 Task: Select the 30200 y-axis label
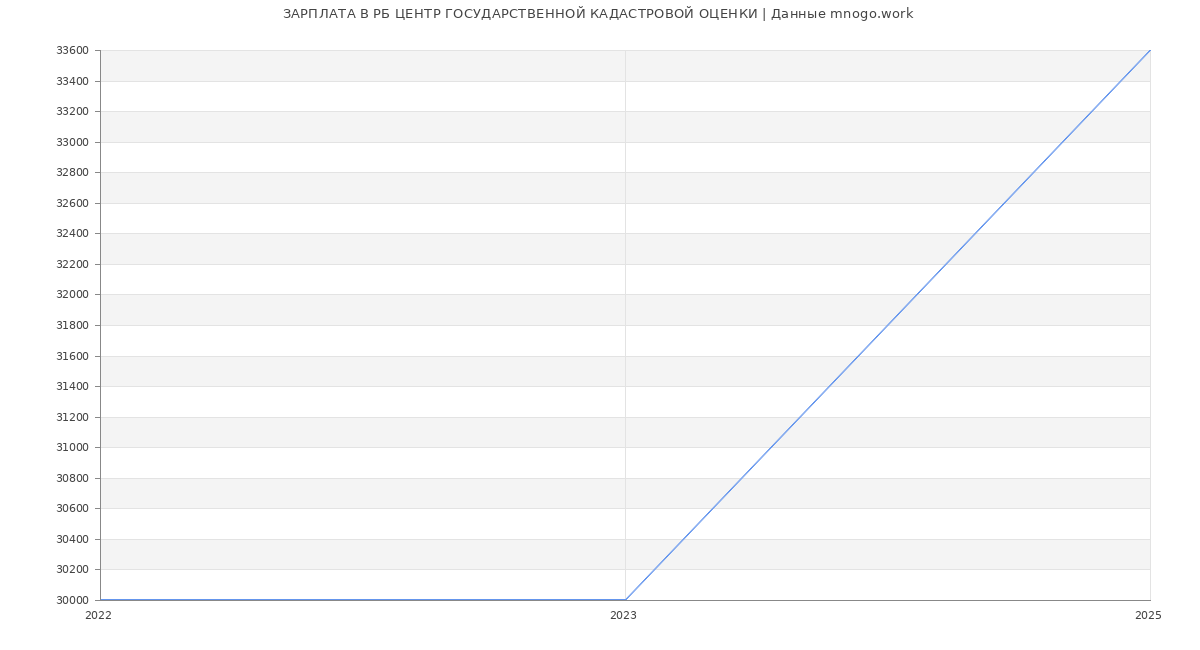[x=72, y=570]
